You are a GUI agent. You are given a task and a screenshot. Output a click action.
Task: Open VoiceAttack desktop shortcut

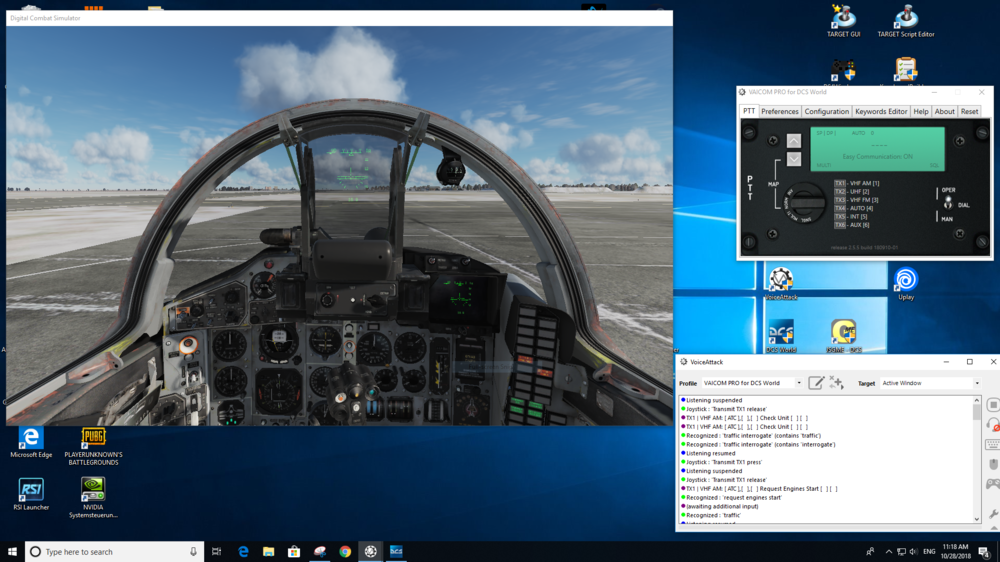coord(781,284)
